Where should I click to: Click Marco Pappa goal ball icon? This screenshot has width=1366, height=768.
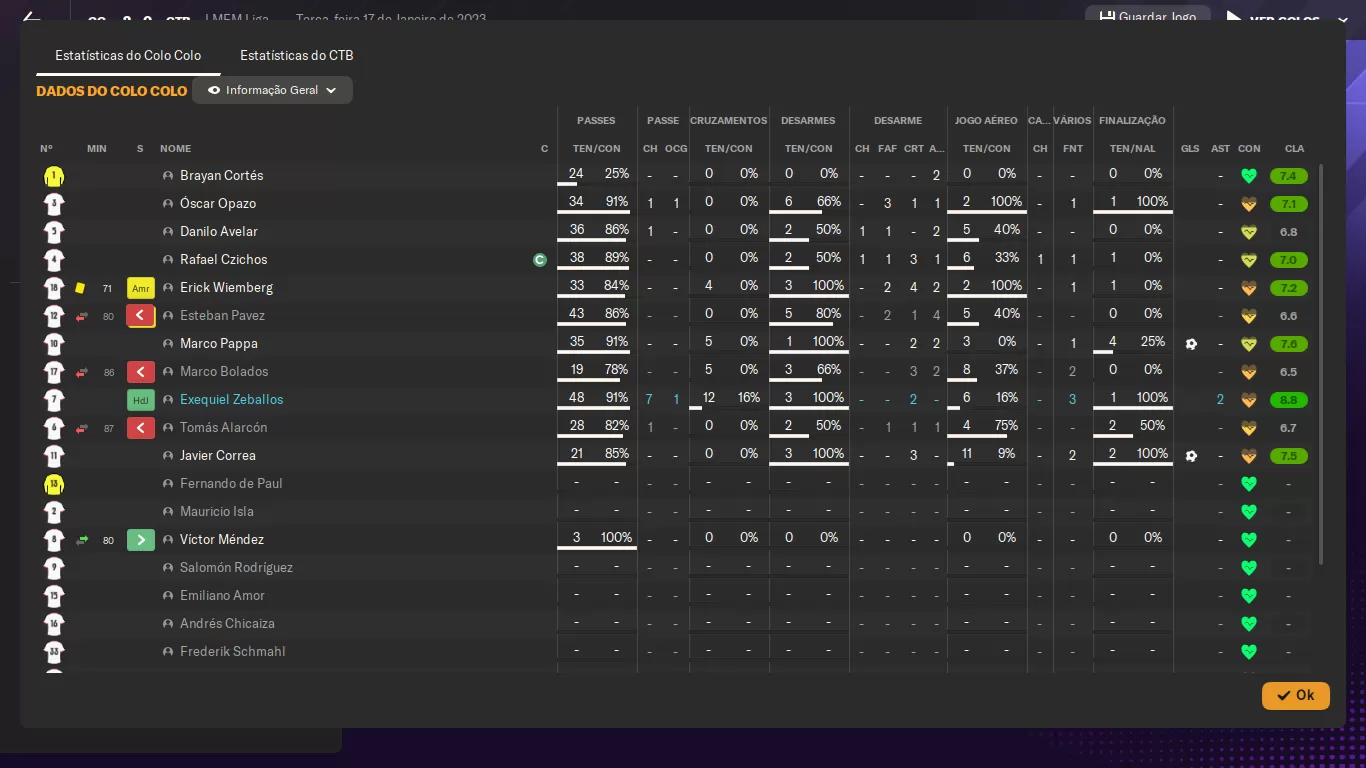pos(1190,344)
